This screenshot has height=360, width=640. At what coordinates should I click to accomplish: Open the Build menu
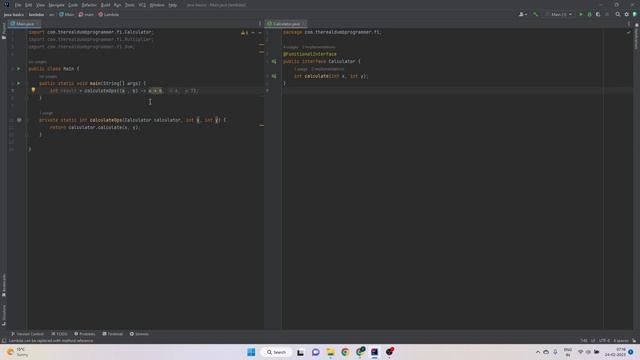(106, 5)
